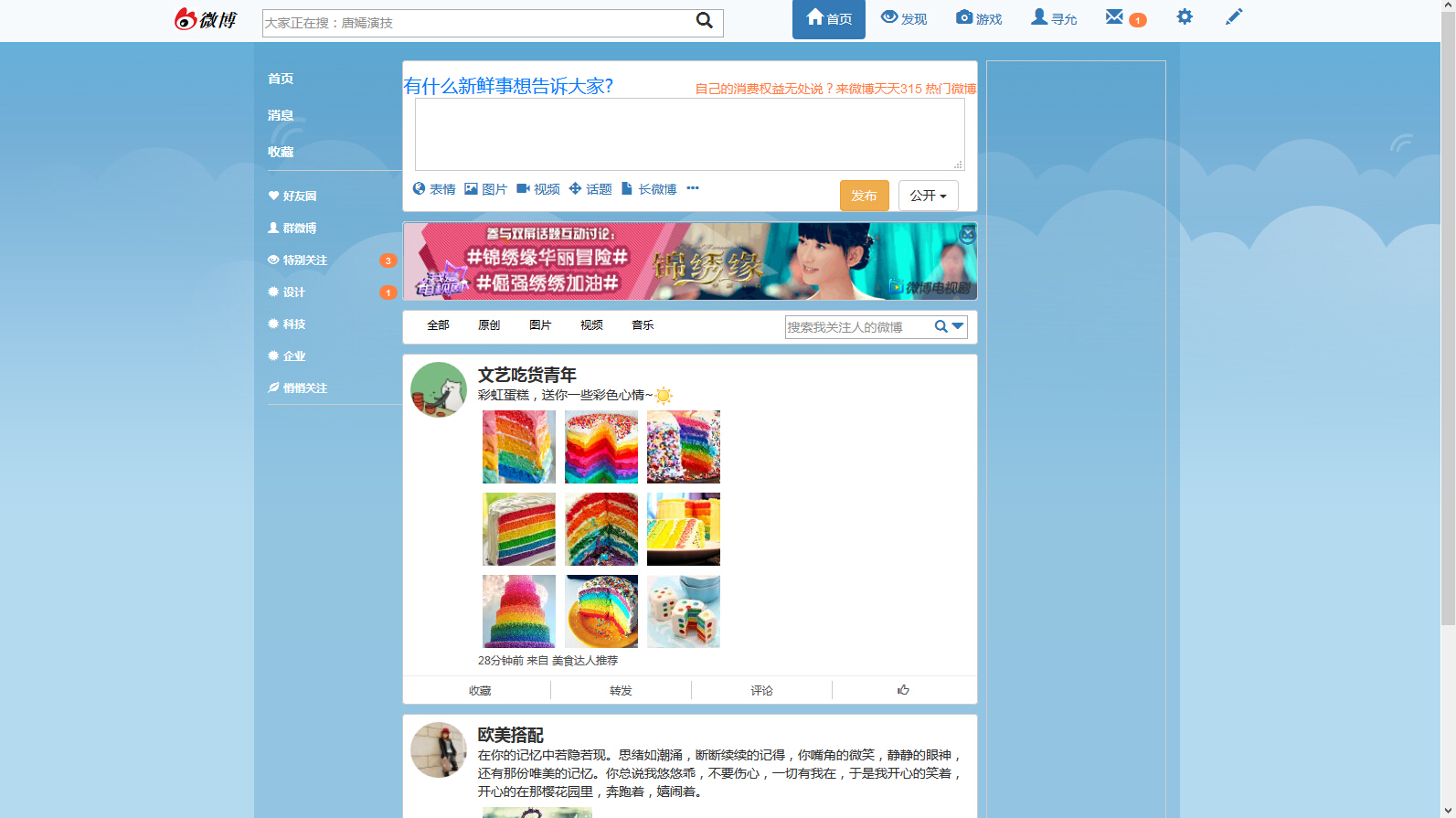Open 好友圈 heart item in sidebar
The image size is (1456, 818).
coord(292,196)
